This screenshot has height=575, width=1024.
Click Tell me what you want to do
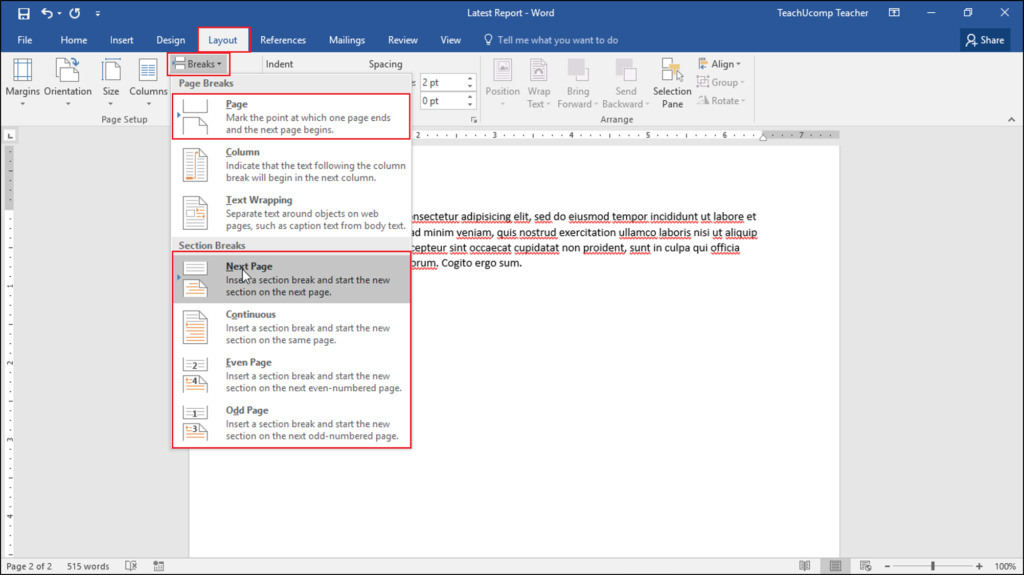point(557,40)
